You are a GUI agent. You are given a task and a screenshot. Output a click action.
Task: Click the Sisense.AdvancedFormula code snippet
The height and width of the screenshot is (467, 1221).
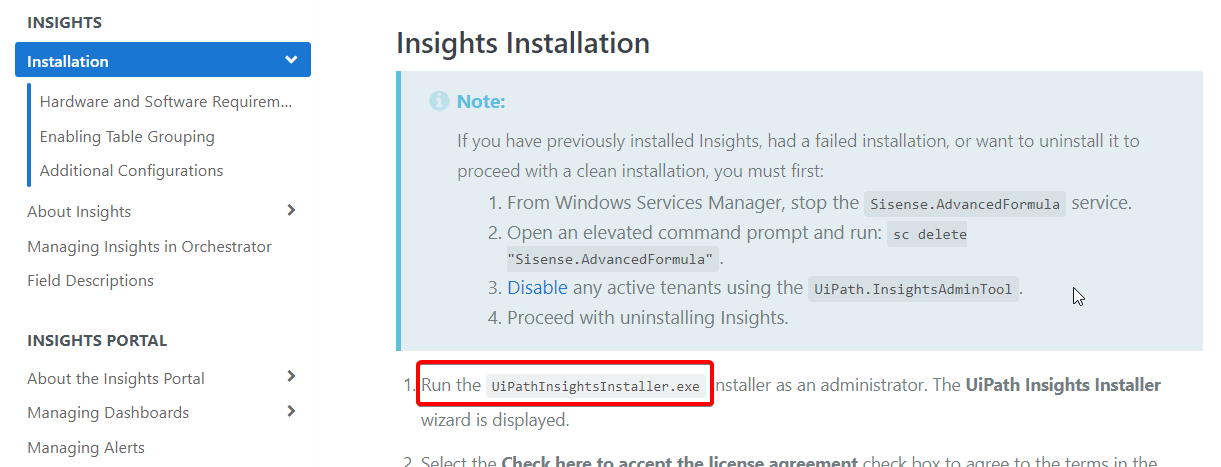click(x=964, y=203)
